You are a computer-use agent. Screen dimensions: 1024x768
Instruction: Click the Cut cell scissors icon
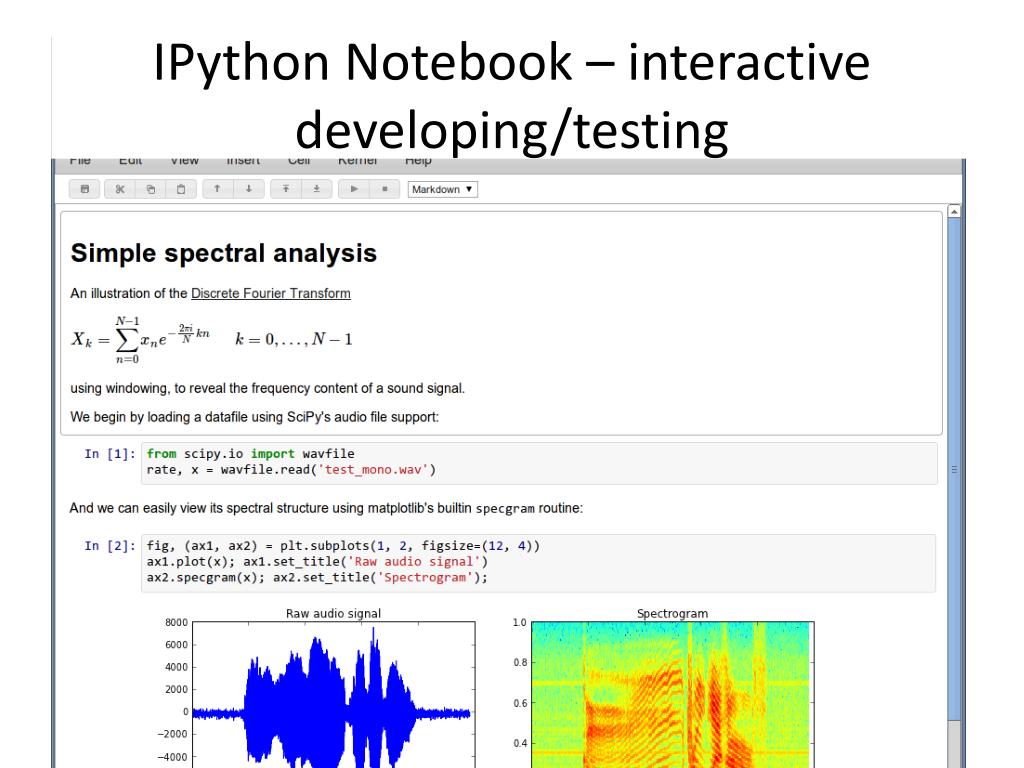(x=120, y=189)
